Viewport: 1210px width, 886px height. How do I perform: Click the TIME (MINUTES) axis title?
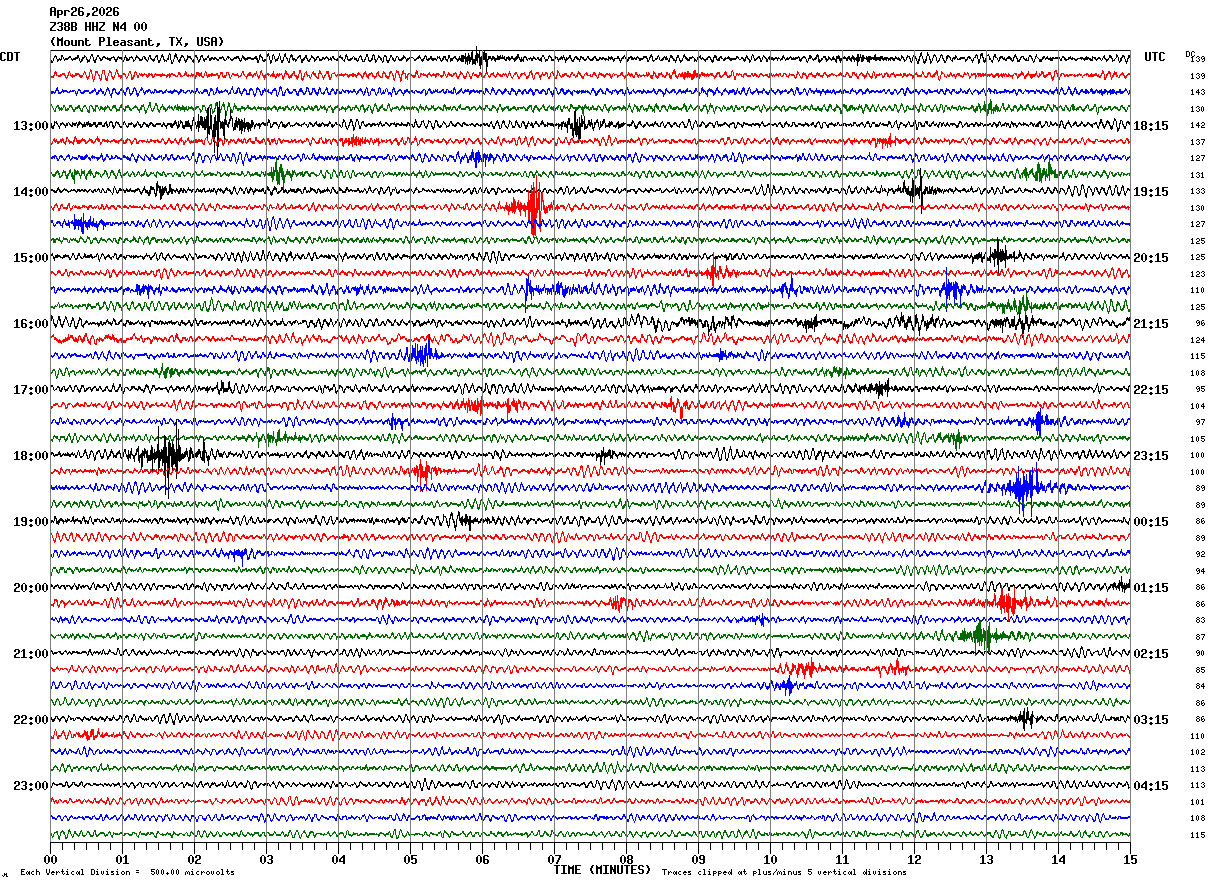coord(602,870)
